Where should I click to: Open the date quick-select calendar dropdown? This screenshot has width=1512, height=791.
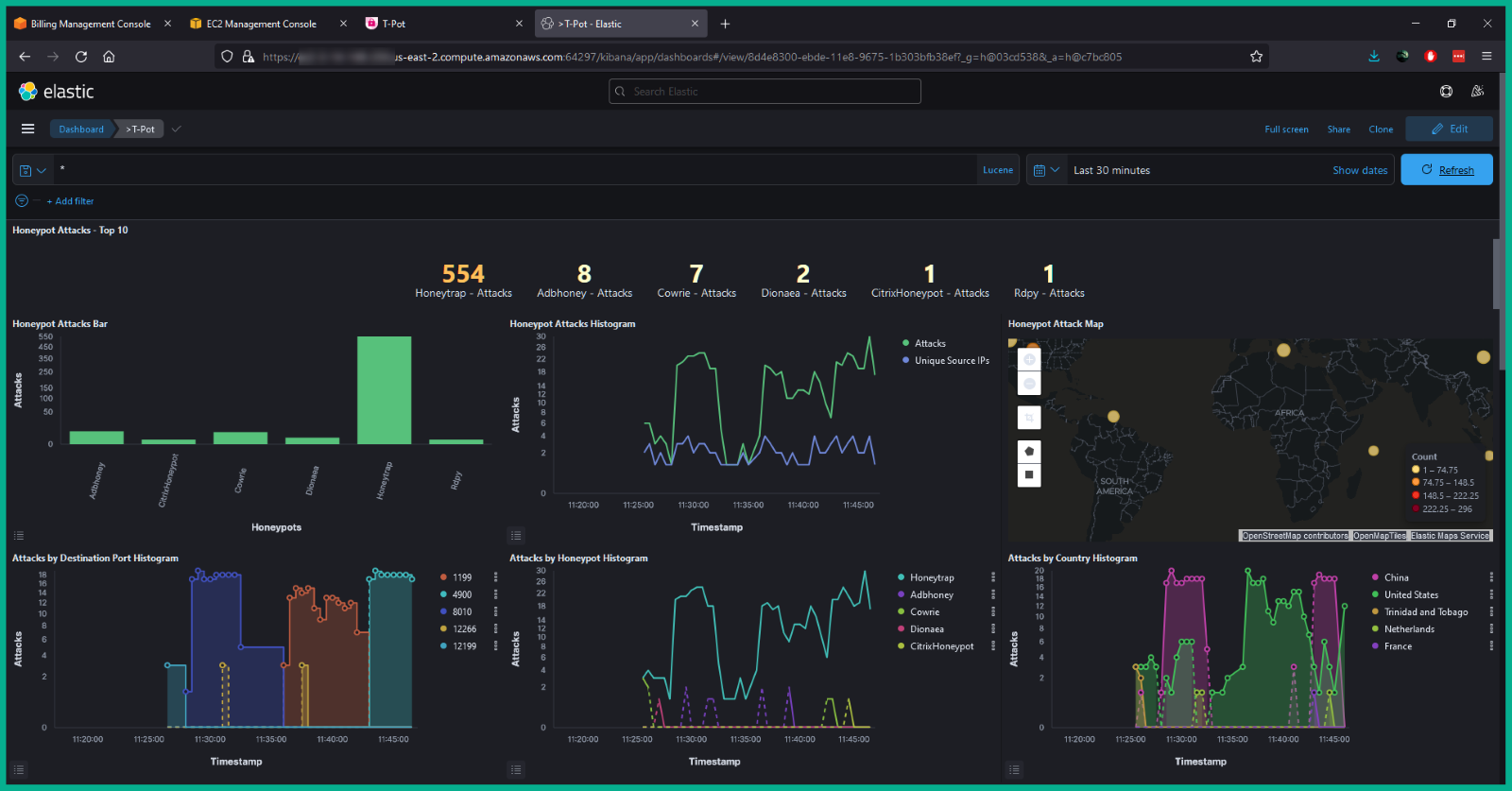[x=1046, y=170]
